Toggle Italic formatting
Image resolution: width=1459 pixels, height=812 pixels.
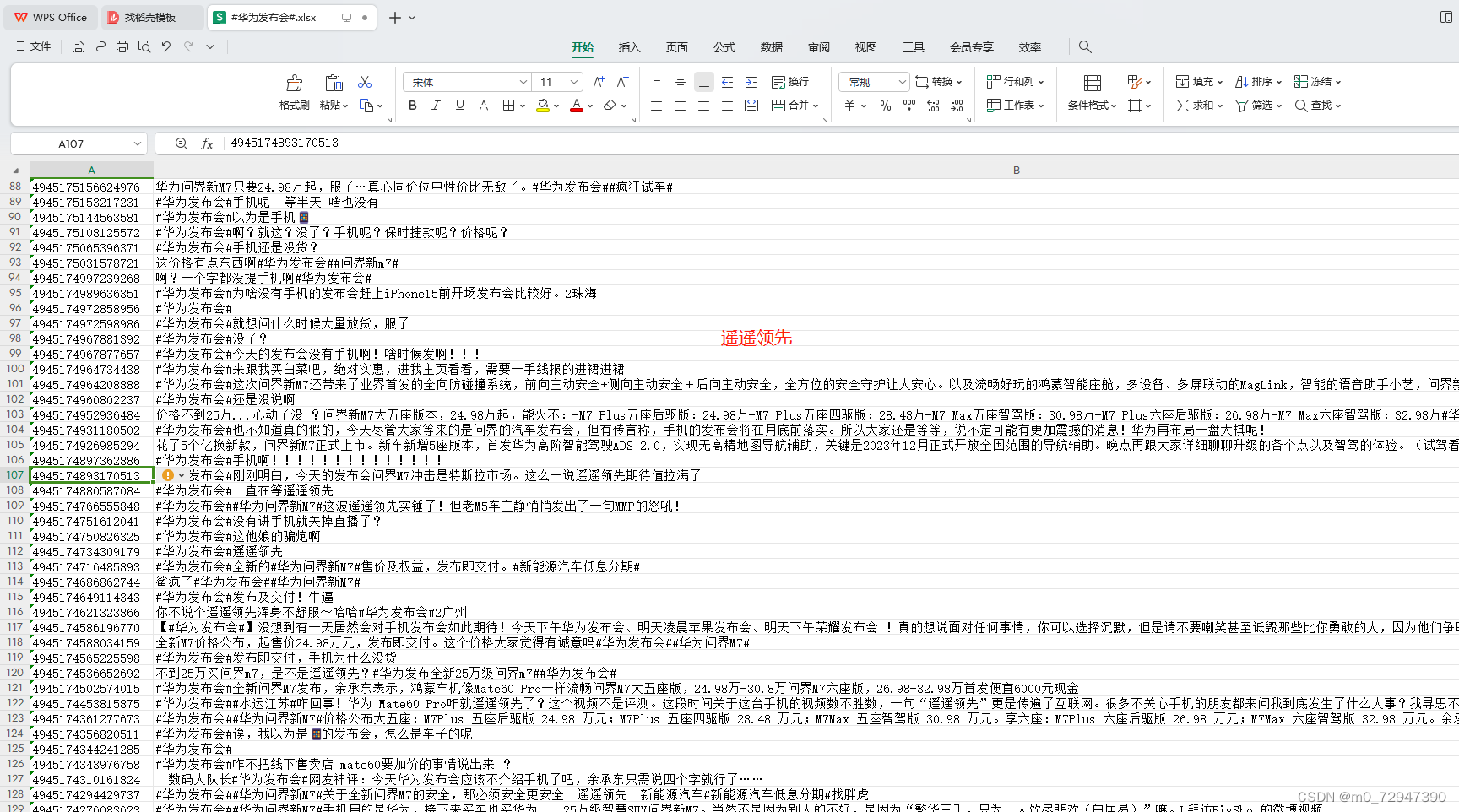pyautogui.click(x=436, y=106)
